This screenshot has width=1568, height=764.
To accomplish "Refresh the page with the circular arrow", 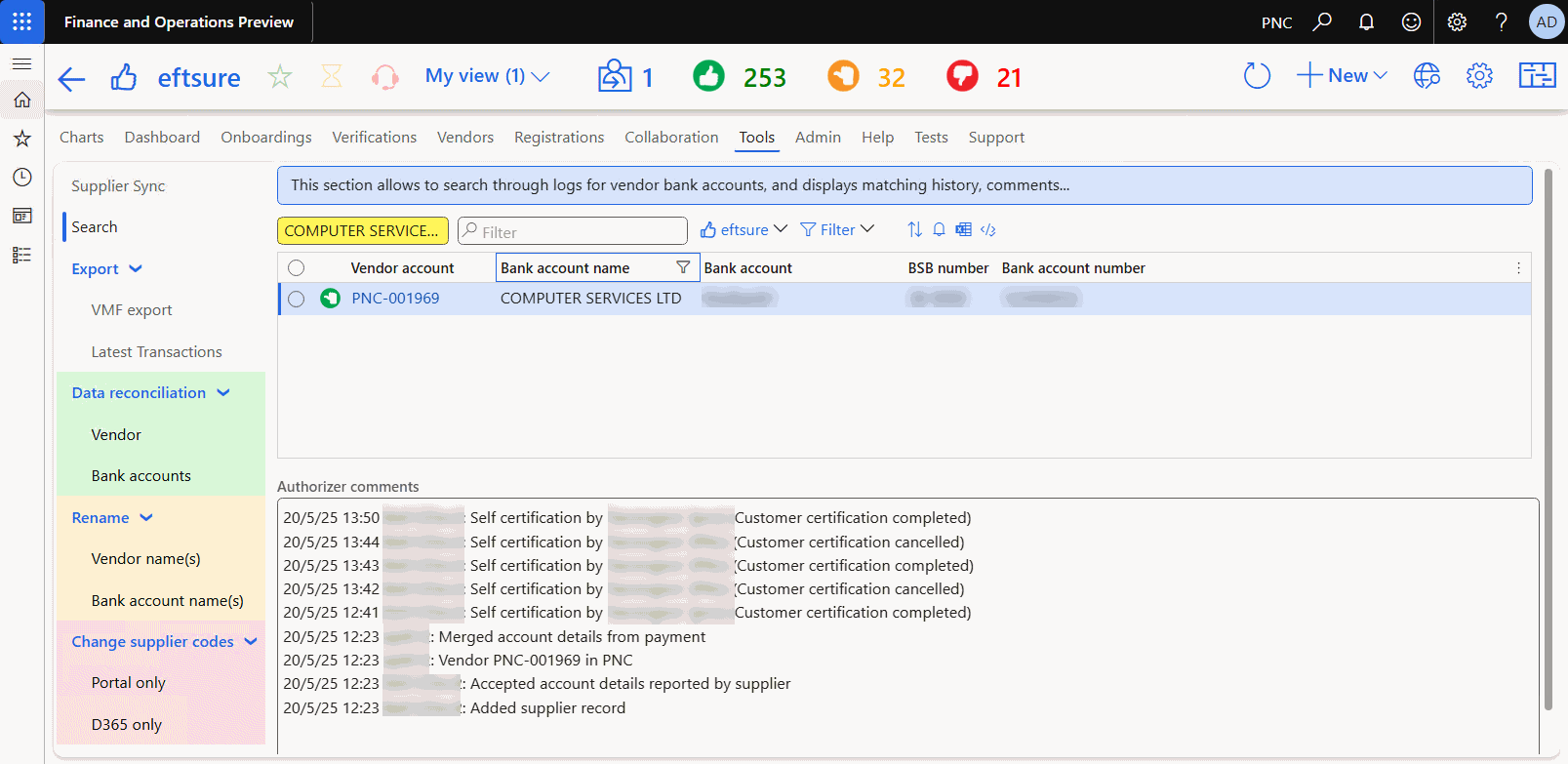I will pos(1257,75).
